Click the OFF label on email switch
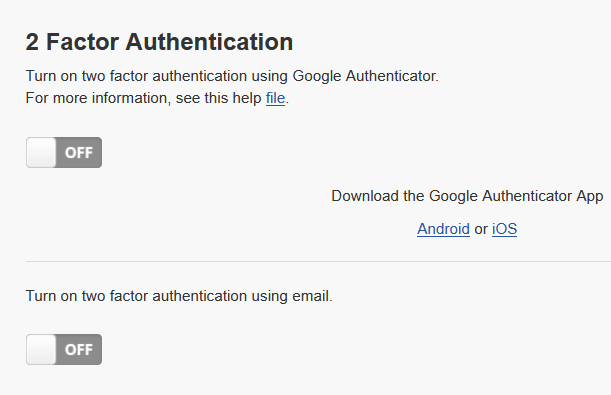The image size is (611, 395). click(x=79, y=350)
